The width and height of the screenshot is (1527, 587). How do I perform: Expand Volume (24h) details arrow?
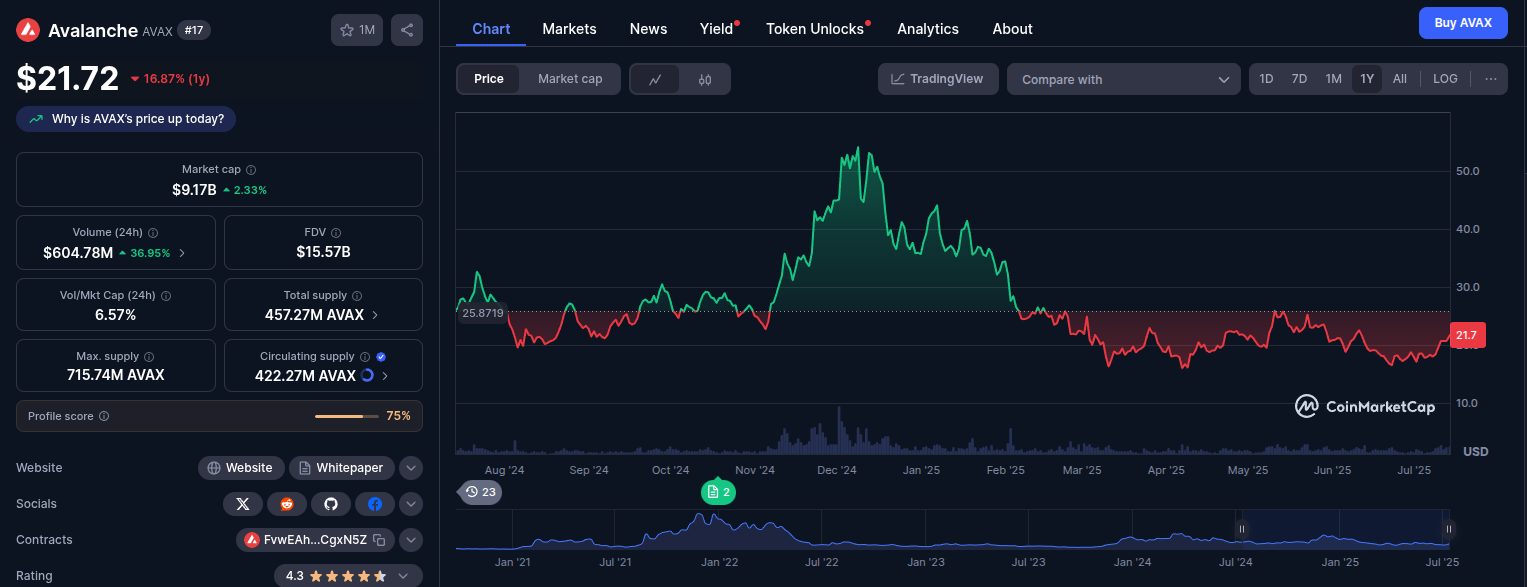[182, 253]
